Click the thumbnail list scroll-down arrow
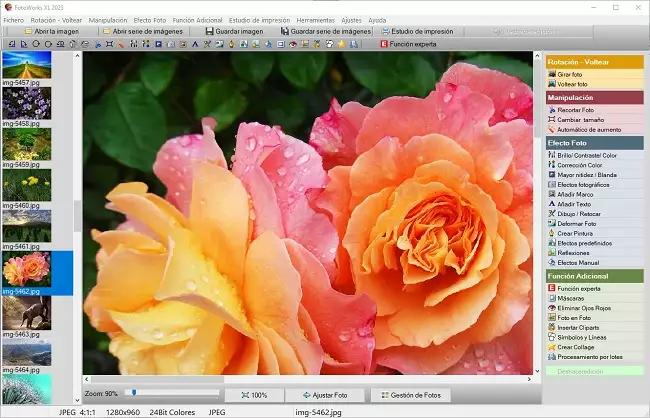The width and height of the screenshot is (650, 418). (77, 400)
